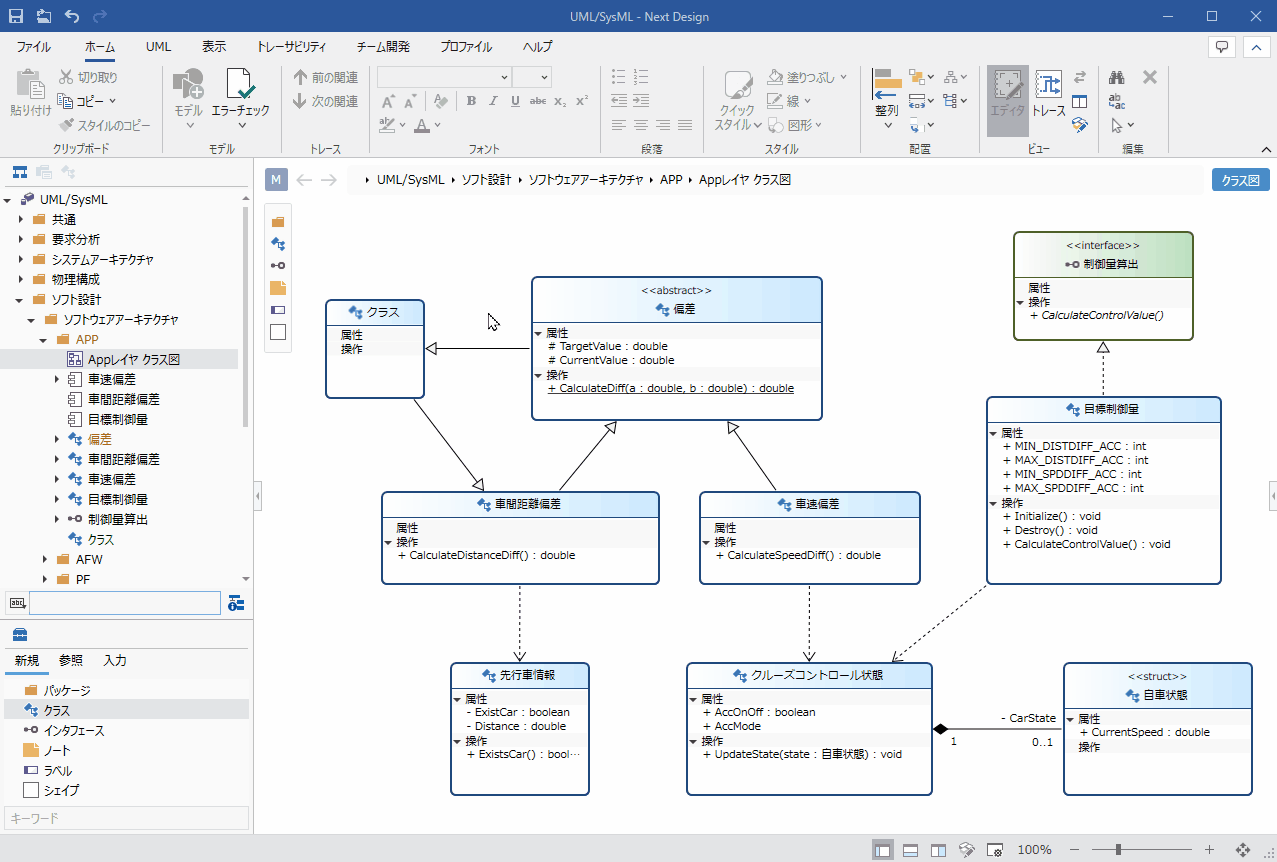
Task: Collapse the APP folder in tree
Action: tap(44, 339)
